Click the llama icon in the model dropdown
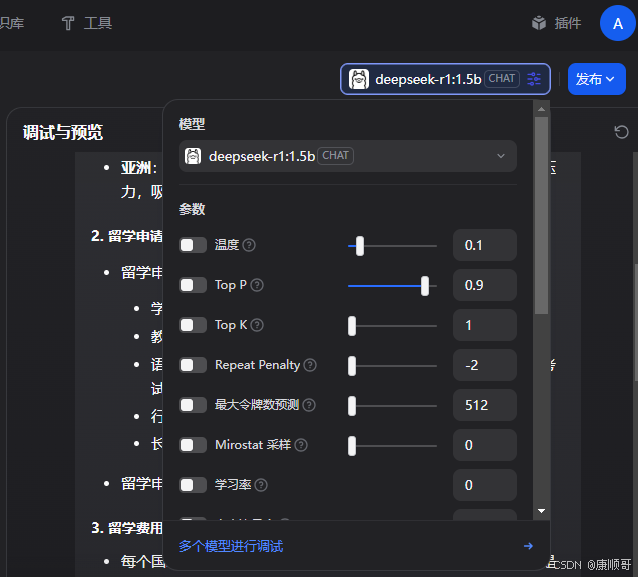Image resolution: width=638 pixels, height=577 pixels. 193,156
